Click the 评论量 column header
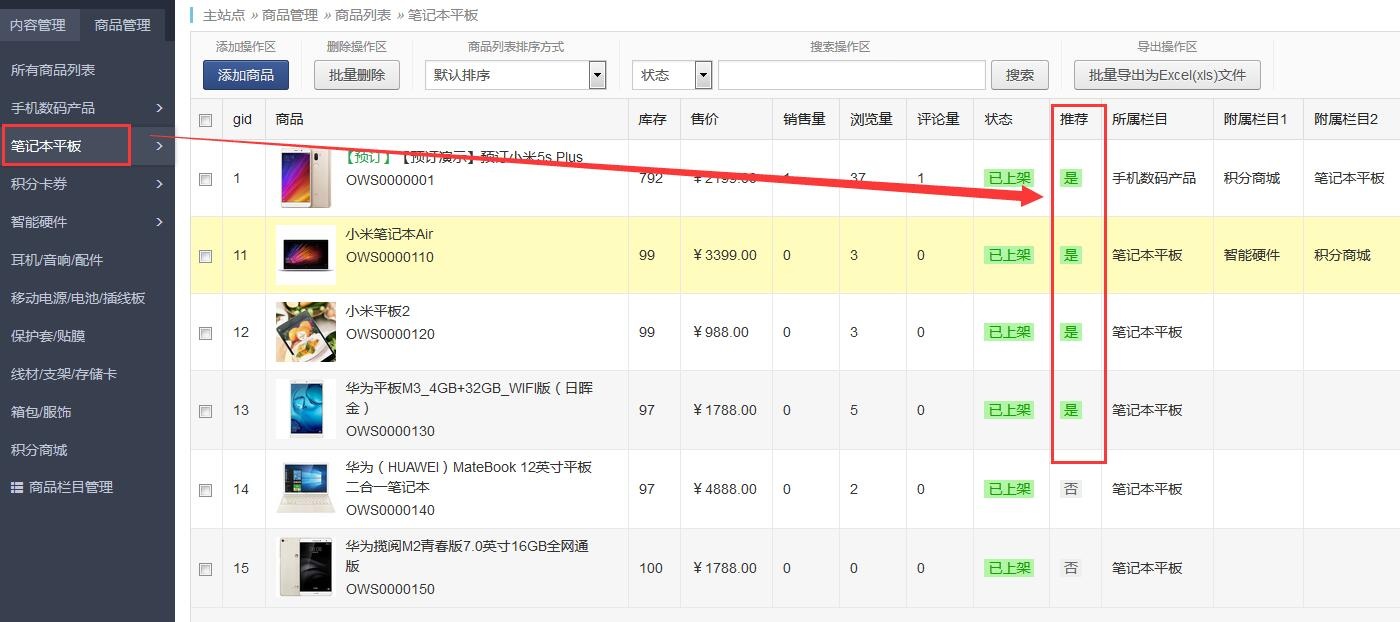 939,119
